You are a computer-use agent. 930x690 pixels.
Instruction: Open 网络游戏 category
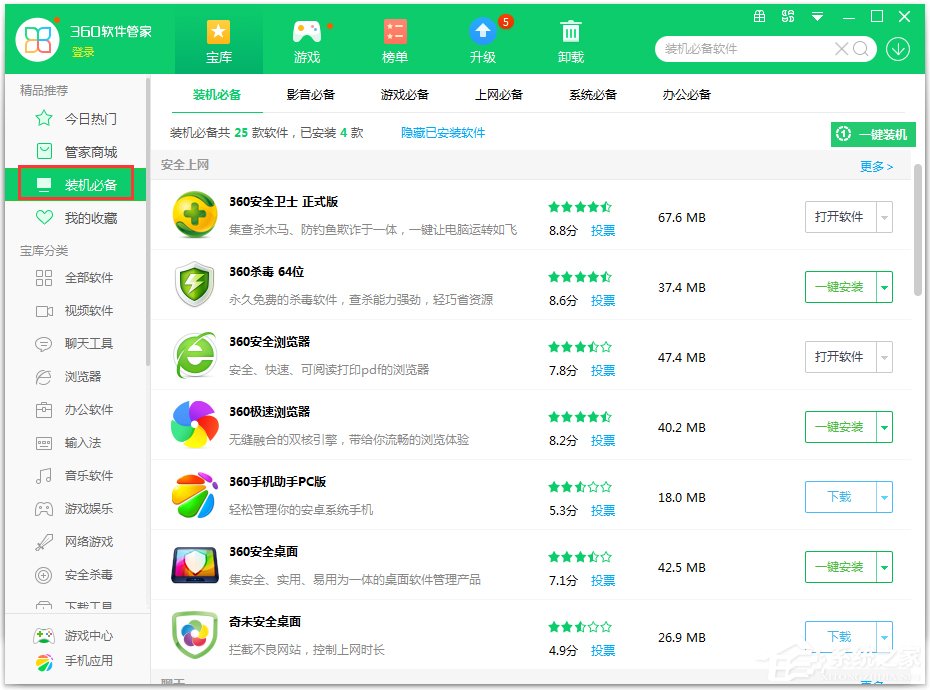pos(76,541)
